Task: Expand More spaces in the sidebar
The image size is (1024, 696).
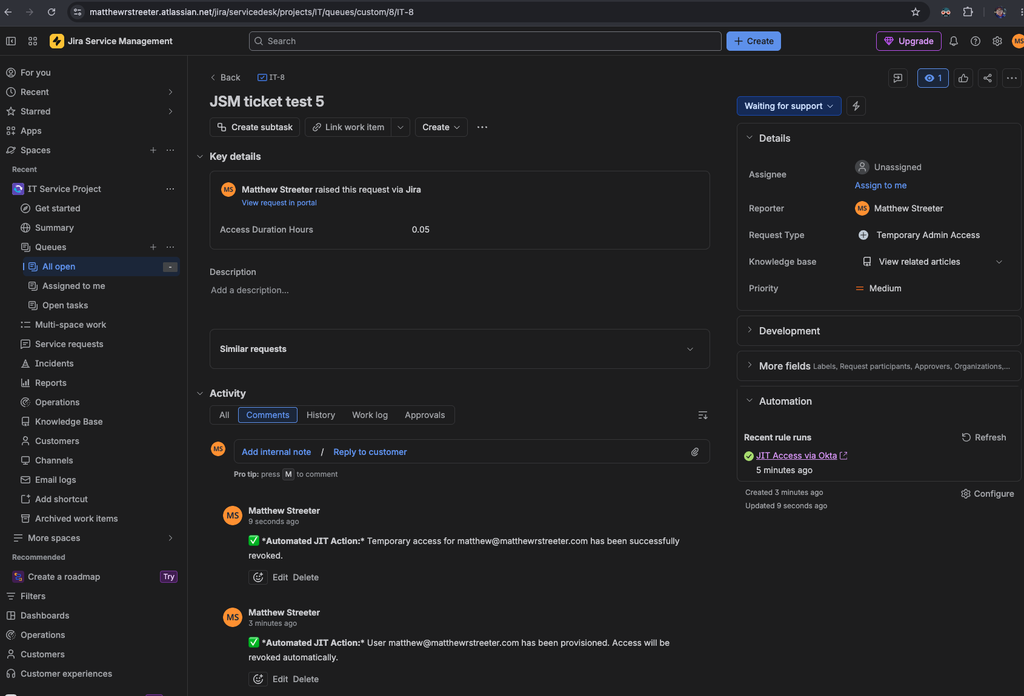Action: (x=170, y=538)
